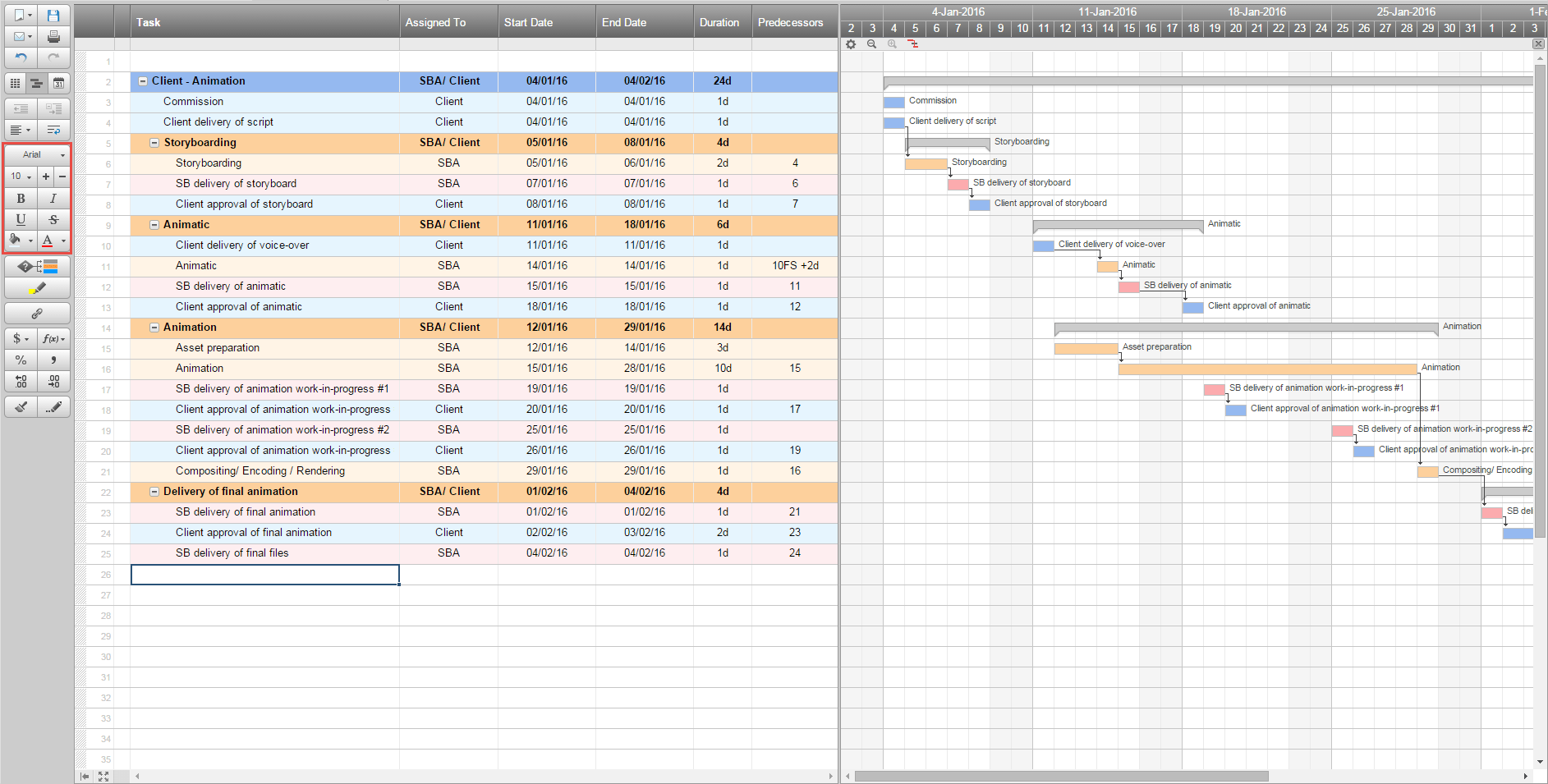The height and width of the screenshot is (784, 1548).
Task: Zoom in the Gantt timeline
Action: click(x=892, y=44)
